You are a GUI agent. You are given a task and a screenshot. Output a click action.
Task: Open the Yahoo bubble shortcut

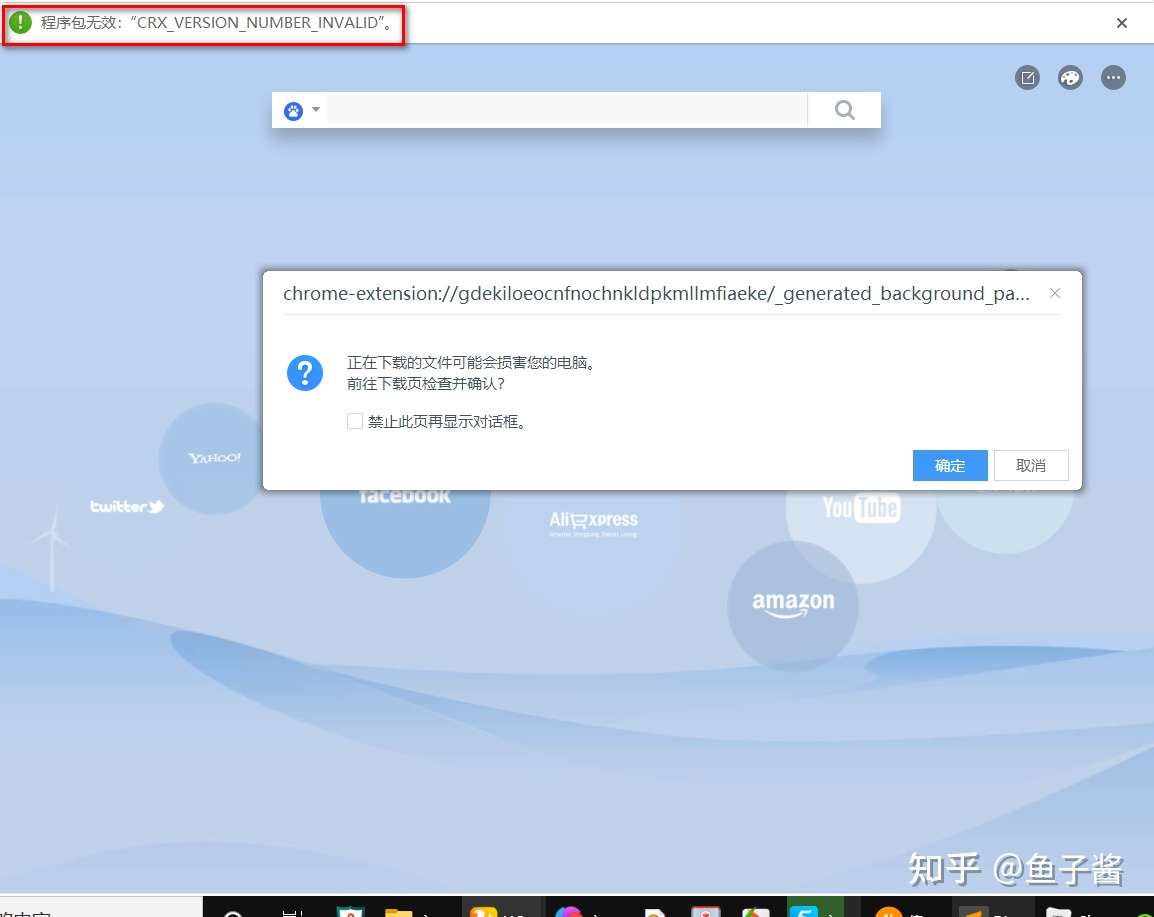pyautogui.click(x=213, y=458)
